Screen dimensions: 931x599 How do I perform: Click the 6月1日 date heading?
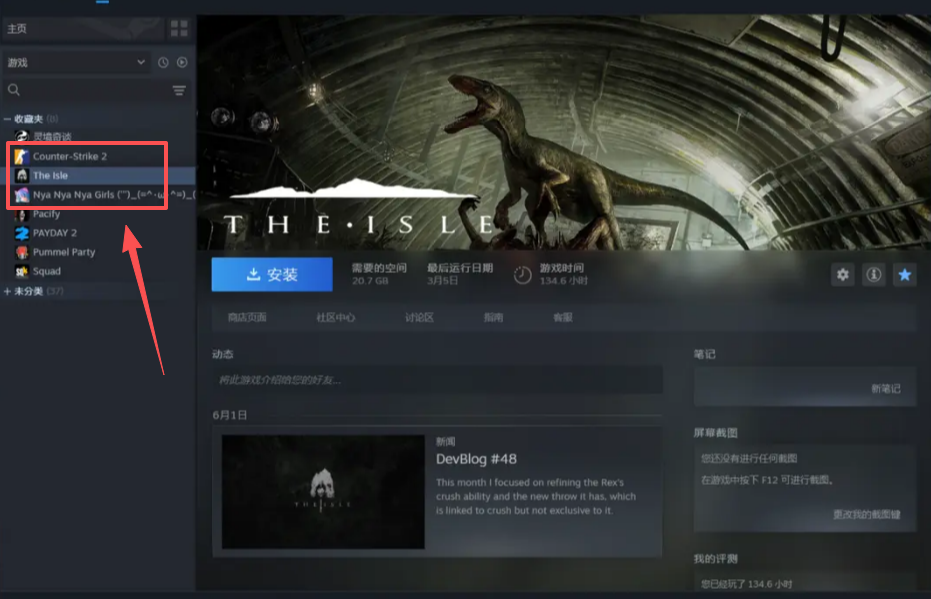(x=230, y=415)
